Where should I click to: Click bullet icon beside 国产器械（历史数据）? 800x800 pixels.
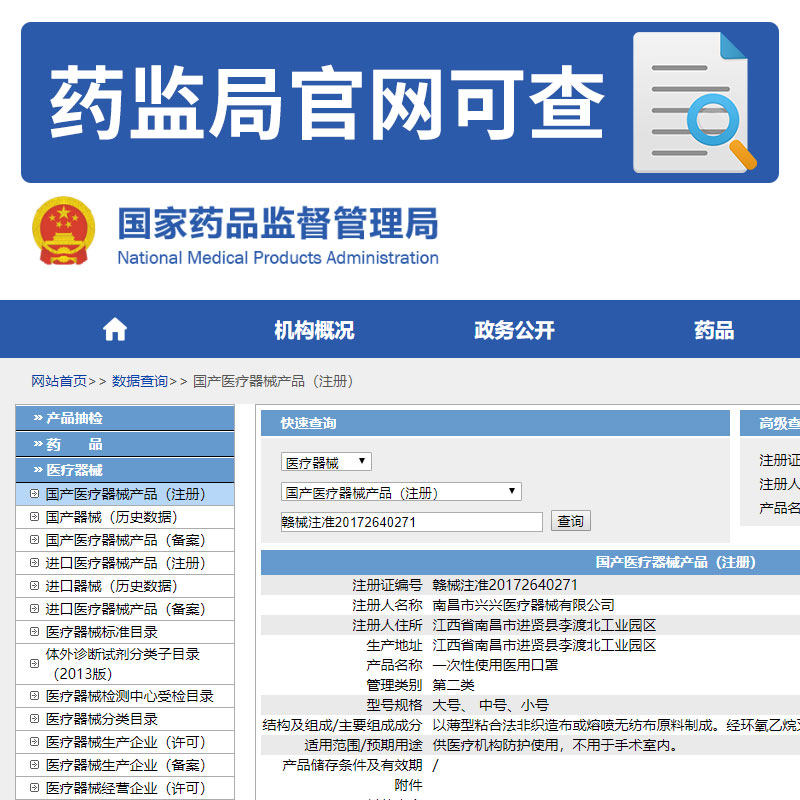(34, 517)
